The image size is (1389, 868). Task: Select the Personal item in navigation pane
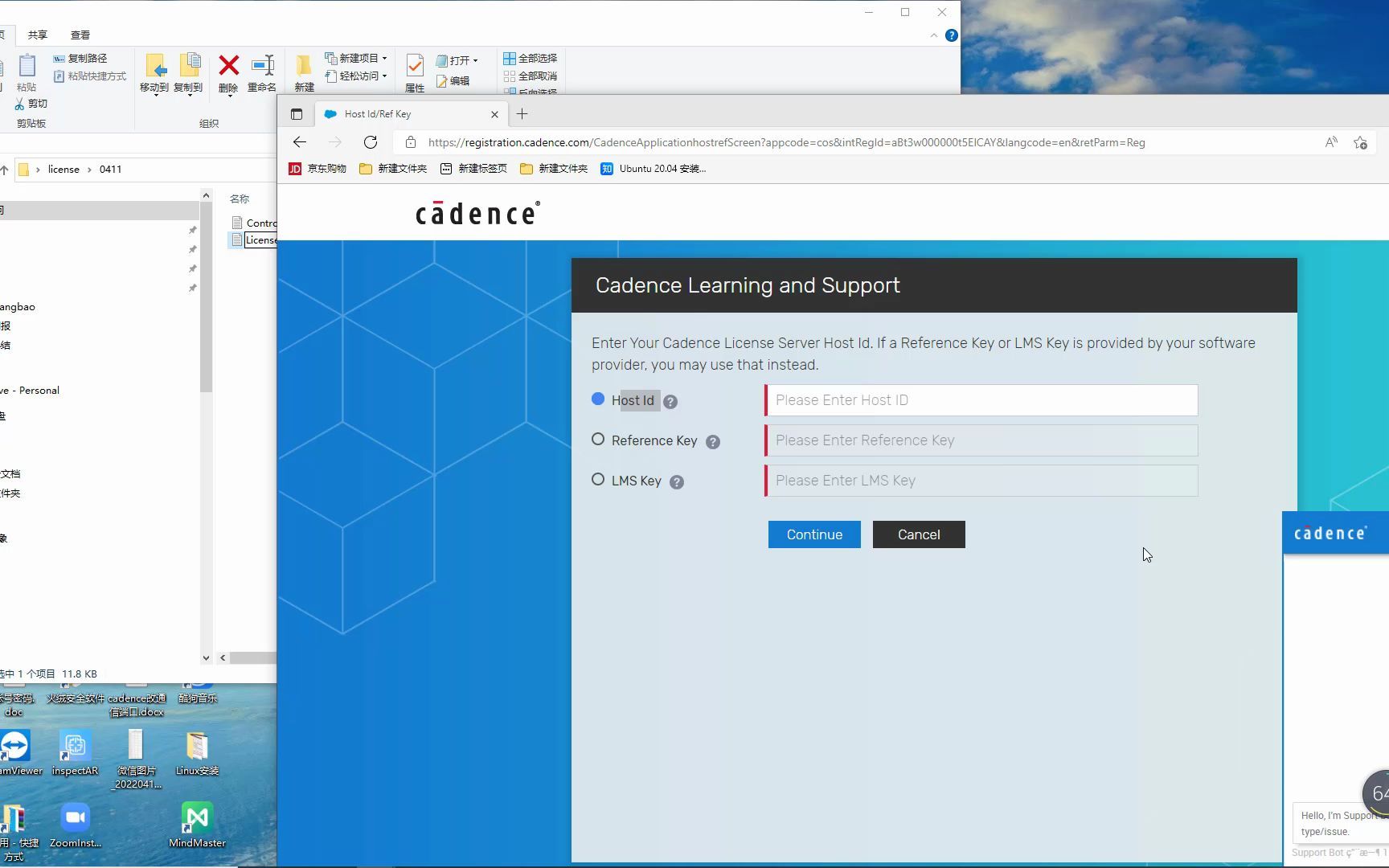click(x=30, y=390)
